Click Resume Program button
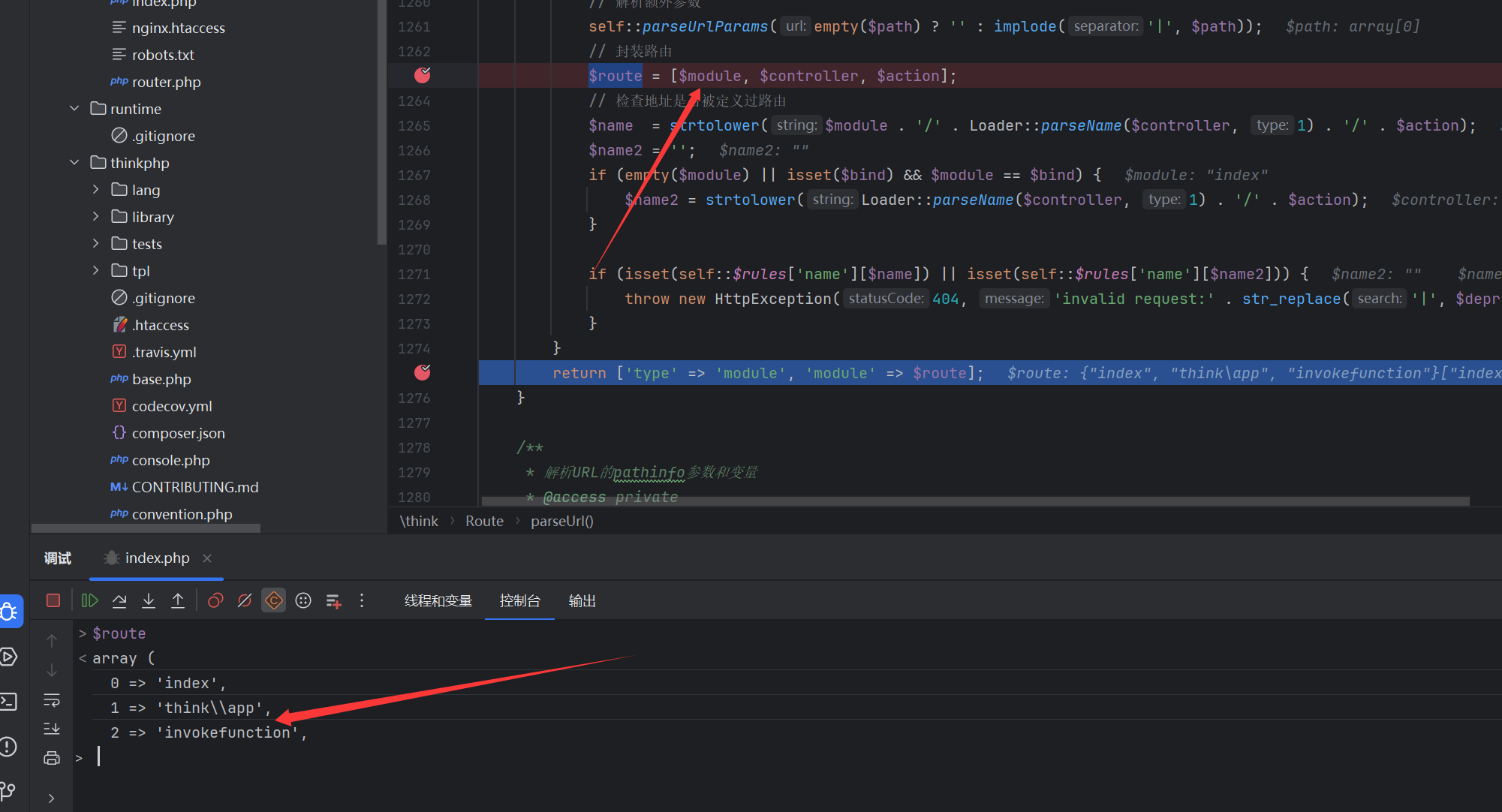 click(x=90, y=600)
